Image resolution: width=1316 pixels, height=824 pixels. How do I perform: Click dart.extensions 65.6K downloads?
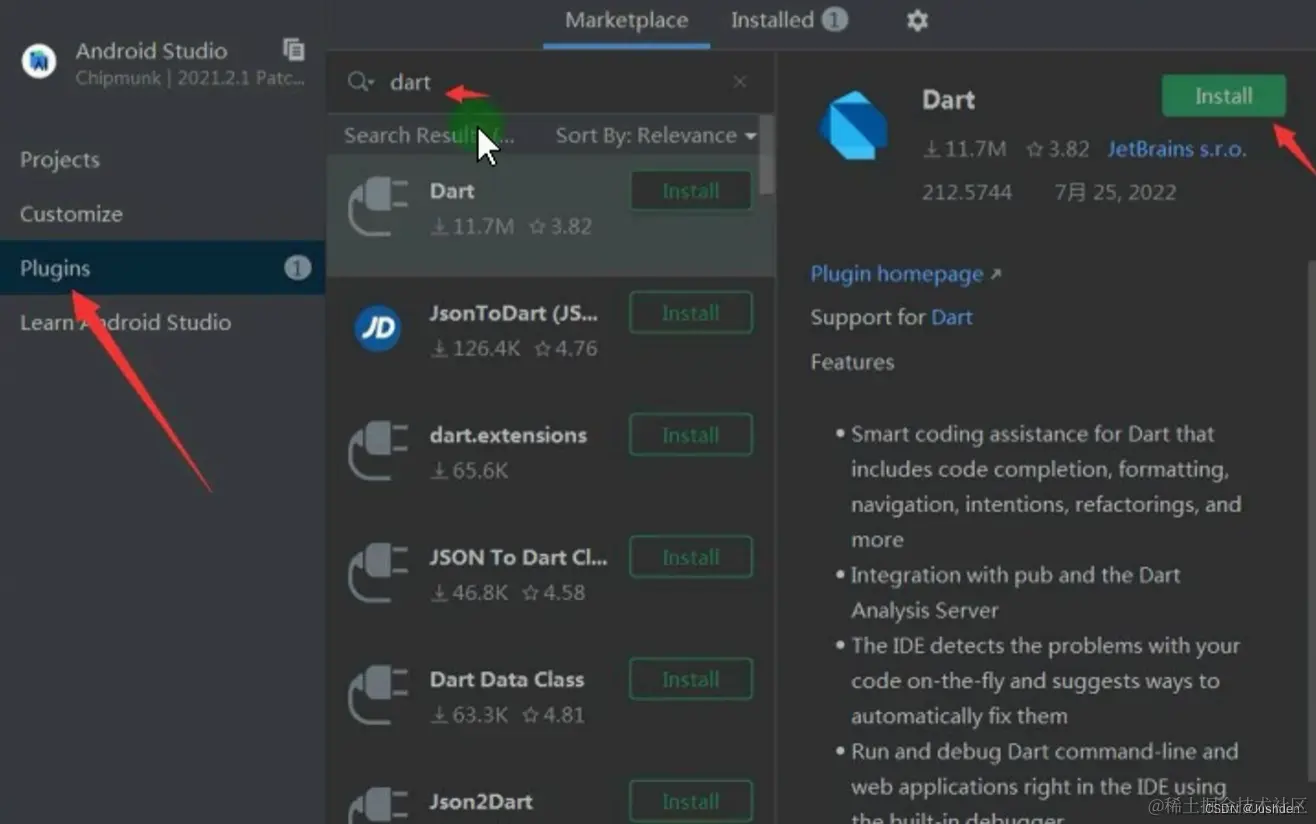[469, 470]
